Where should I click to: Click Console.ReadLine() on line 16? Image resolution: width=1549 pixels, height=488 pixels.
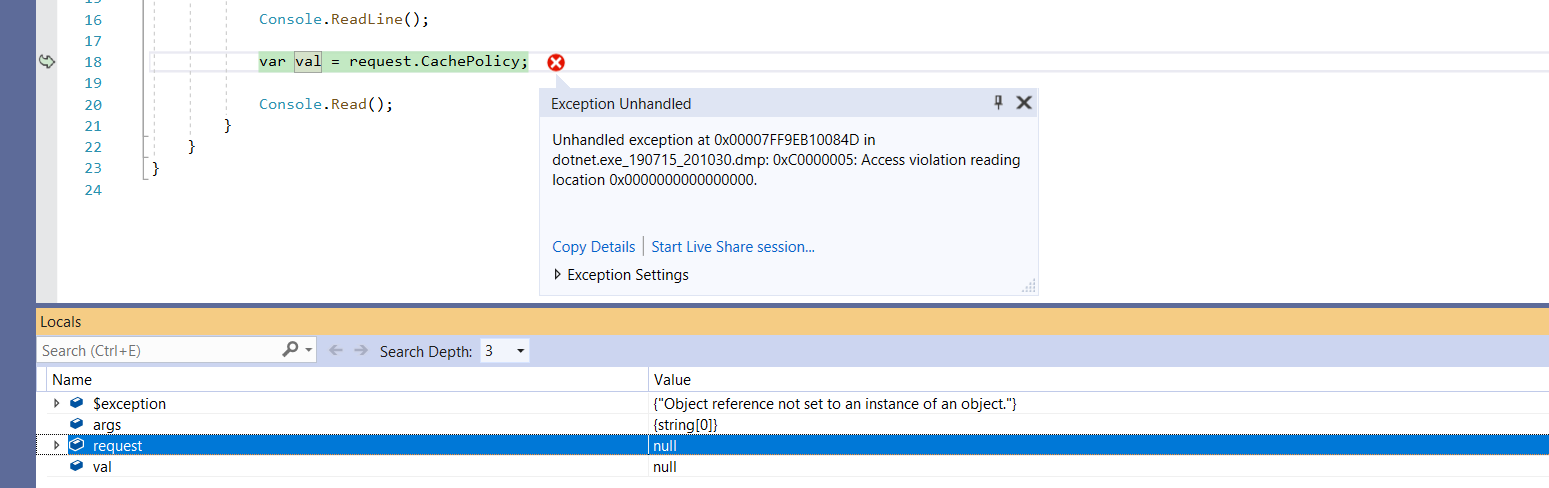coord(343,19)
